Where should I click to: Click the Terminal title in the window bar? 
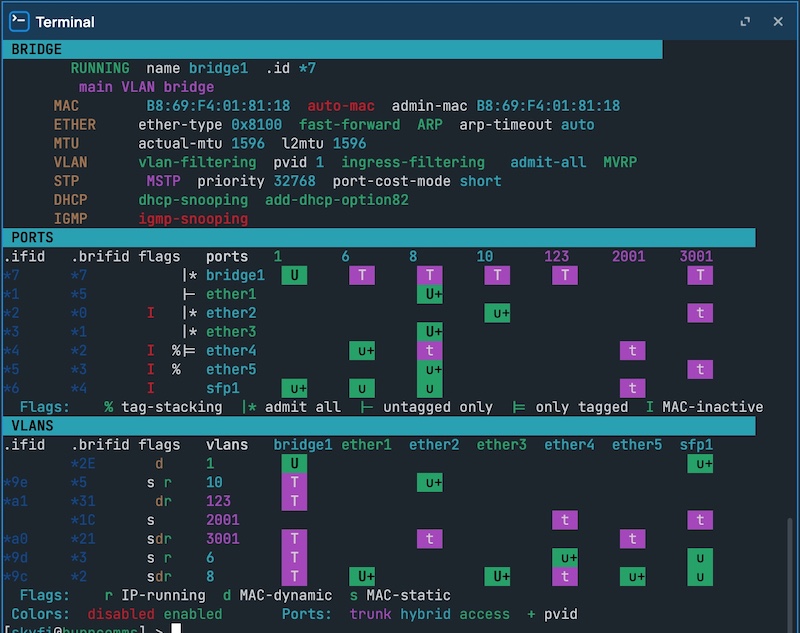(65, 22)
